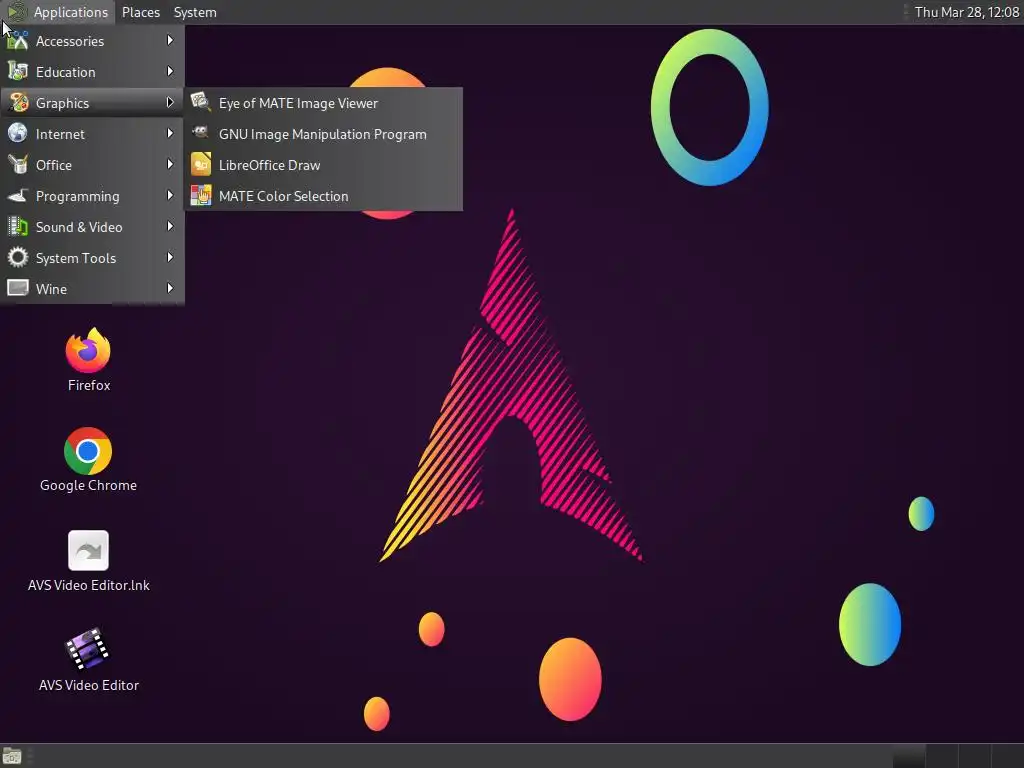Select the Education category label
1024x768 pixels.
point(65,72)
